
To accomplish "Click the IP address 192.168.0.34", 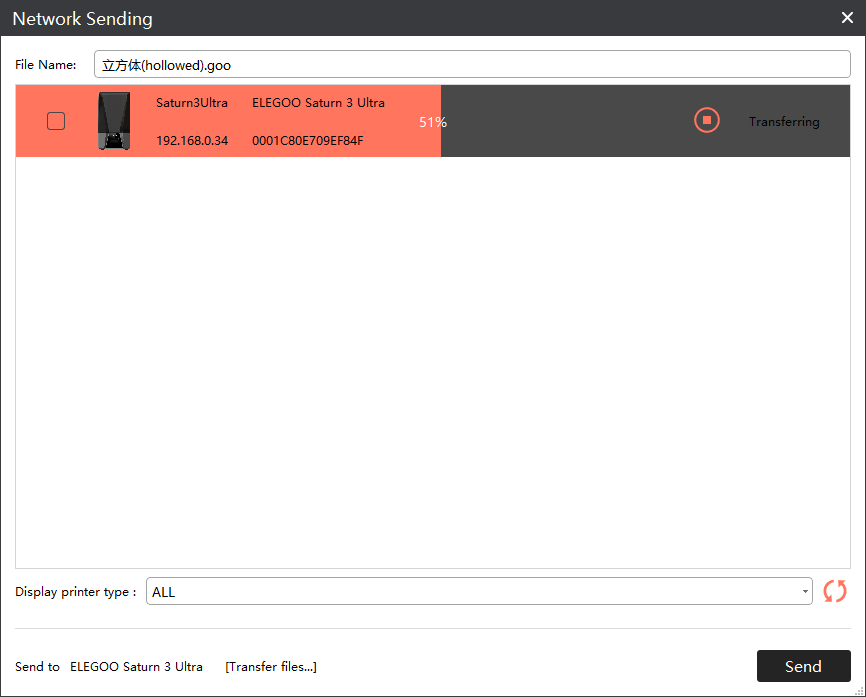I will pos(192,141).
